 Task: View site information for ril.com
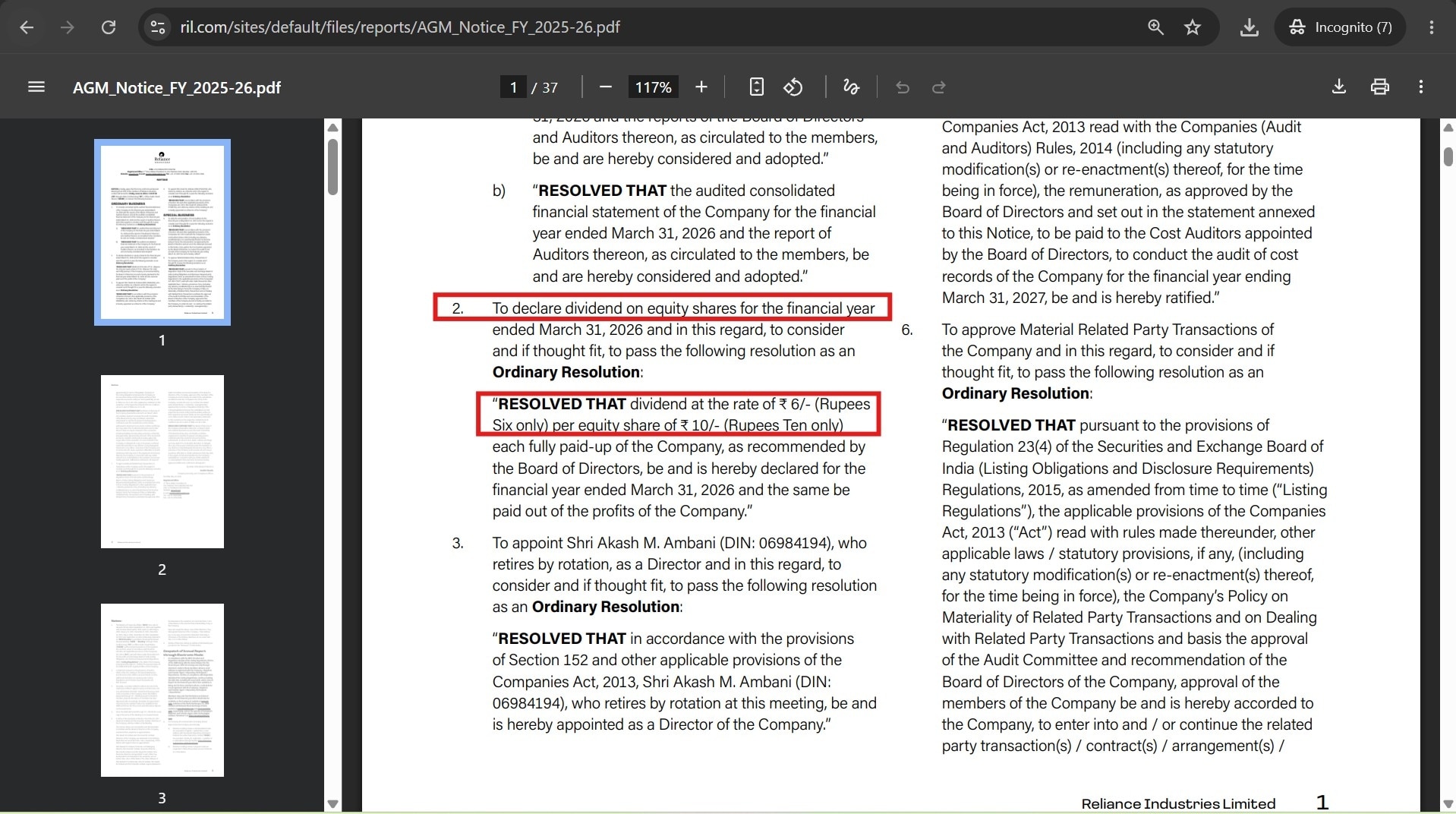[x=158, y=27]
